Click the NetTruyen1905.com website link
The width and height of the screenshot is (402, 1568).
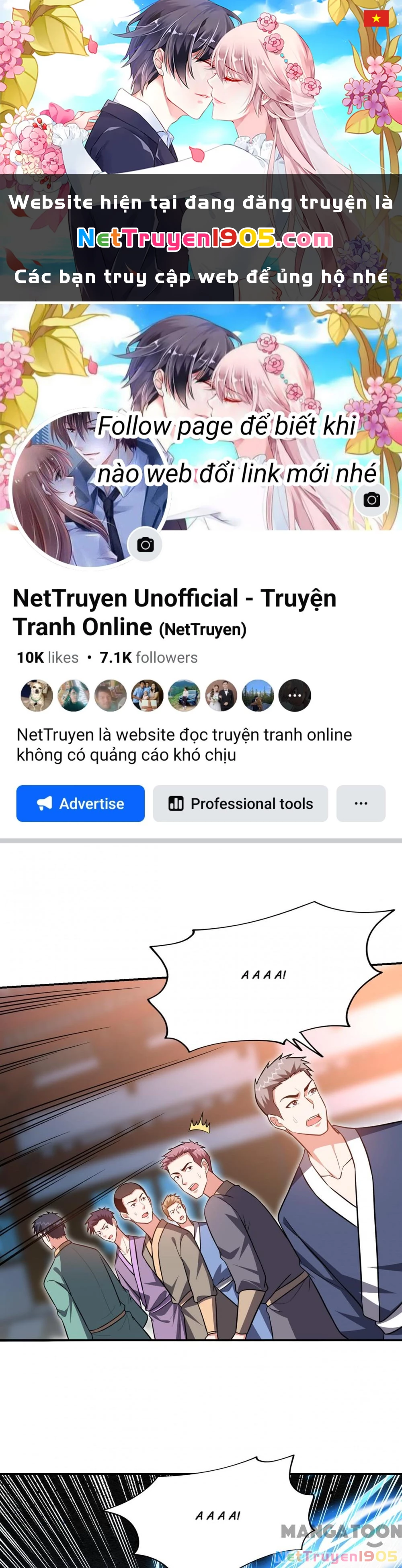pos(205,238)
